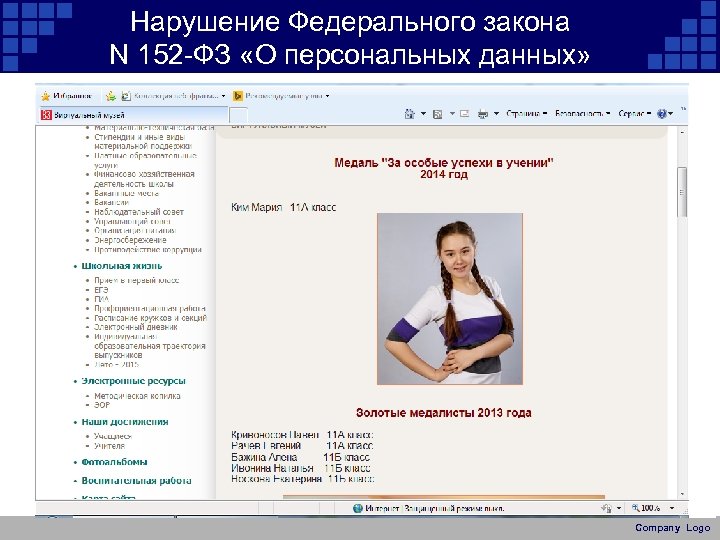Viewport: 720px width, 540px height.
Task: Click the Internet zone globe icon in the status bar
Action: click(x=358, y=508)
